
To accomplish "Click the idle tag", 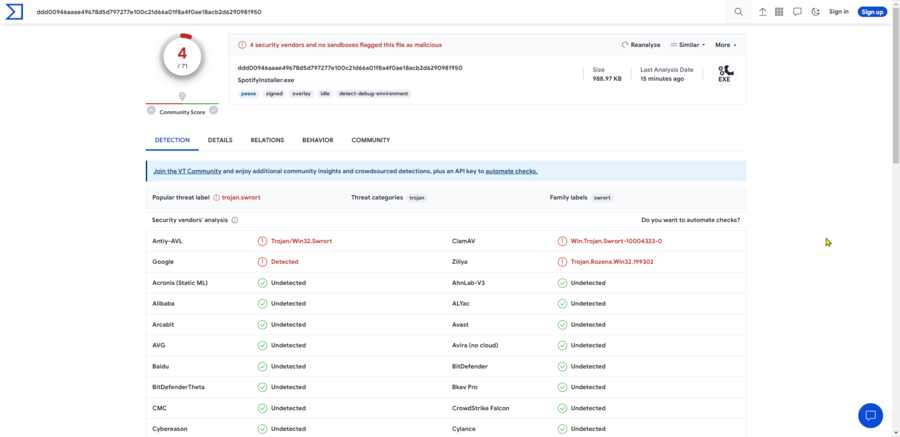I will click(325, 93).
